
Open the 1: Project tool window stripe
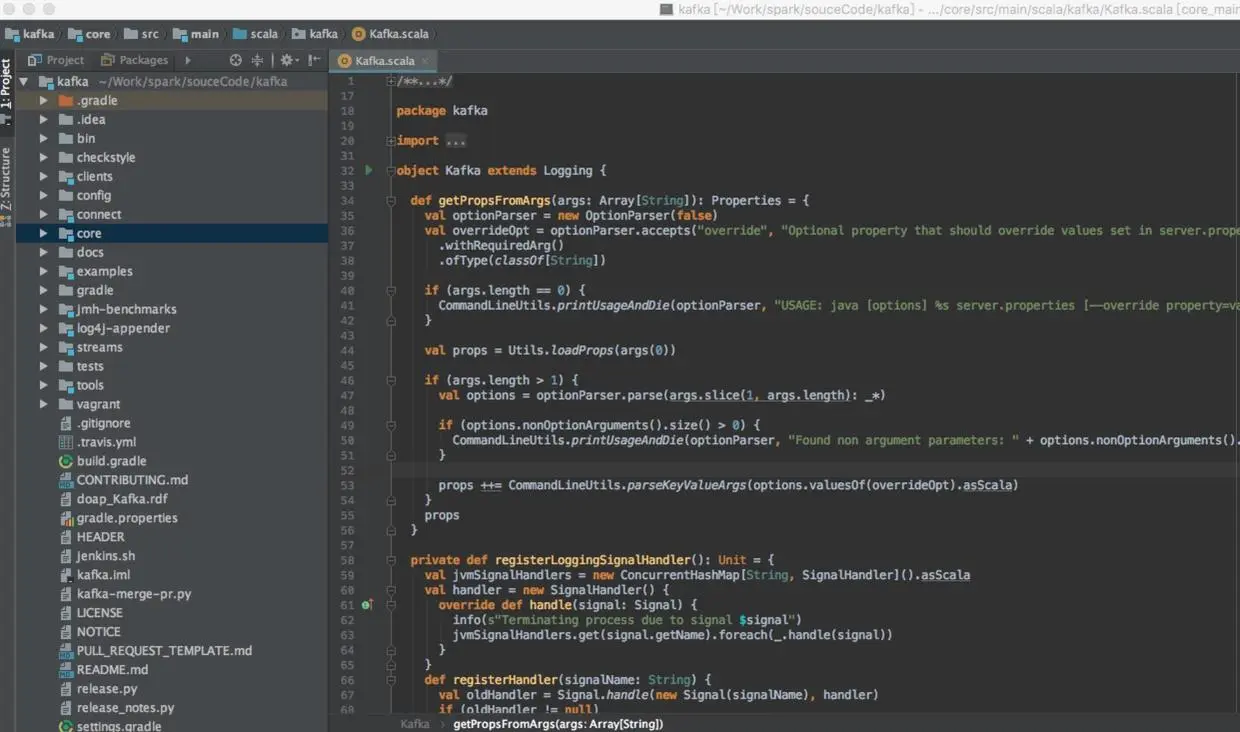[6, 91]
